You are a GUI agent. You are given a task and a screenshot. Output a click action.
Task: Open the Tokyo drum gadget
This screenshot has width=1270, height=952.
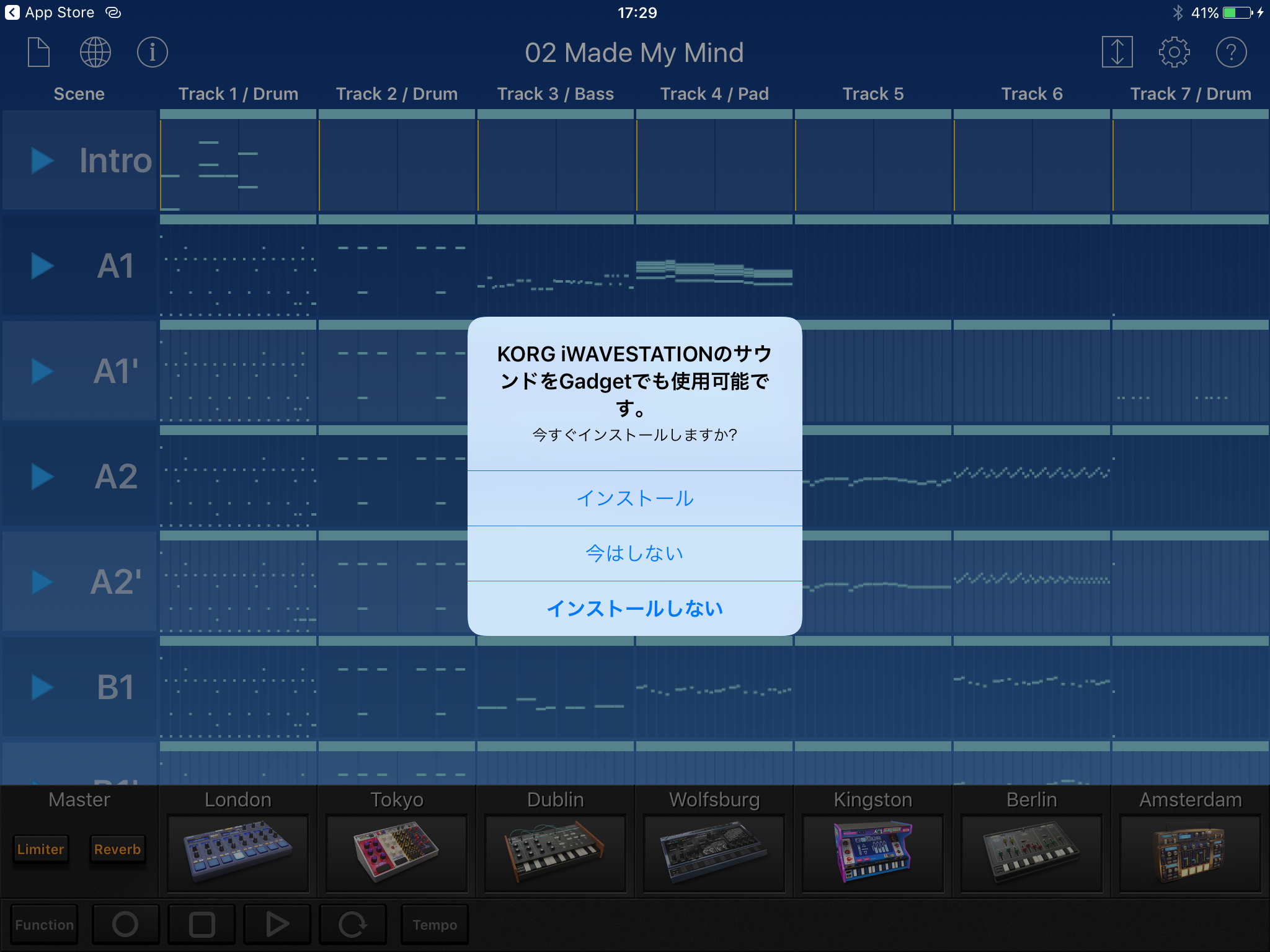[397, 853]
